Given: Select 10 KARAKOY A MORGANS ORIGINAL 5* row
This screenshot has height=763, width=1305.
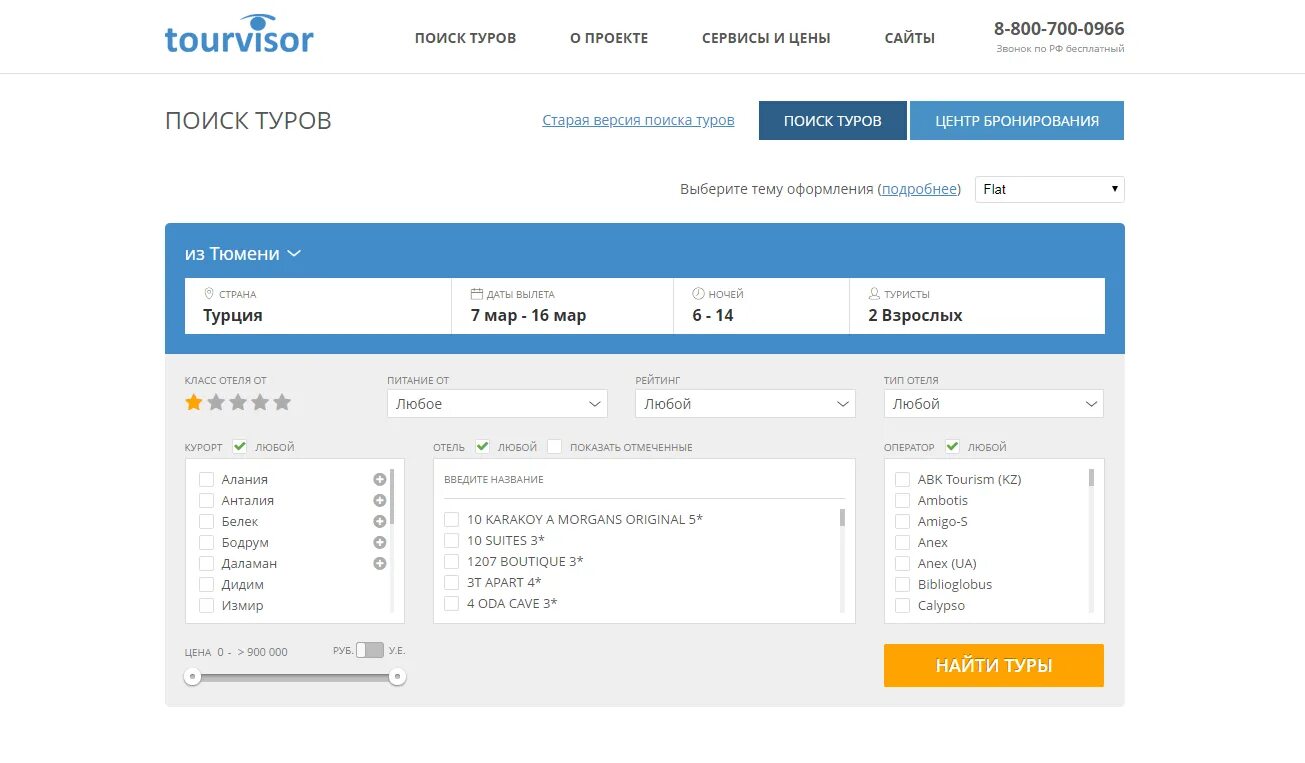Looking at the screenshot, I should pos(574,520).
